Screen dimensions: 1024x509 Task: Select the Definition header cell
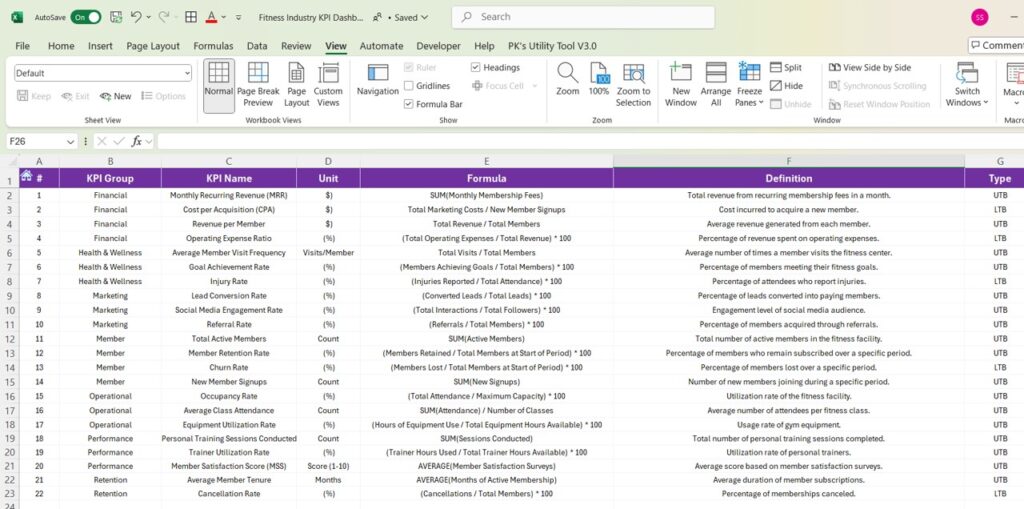(x=788, y=178)
